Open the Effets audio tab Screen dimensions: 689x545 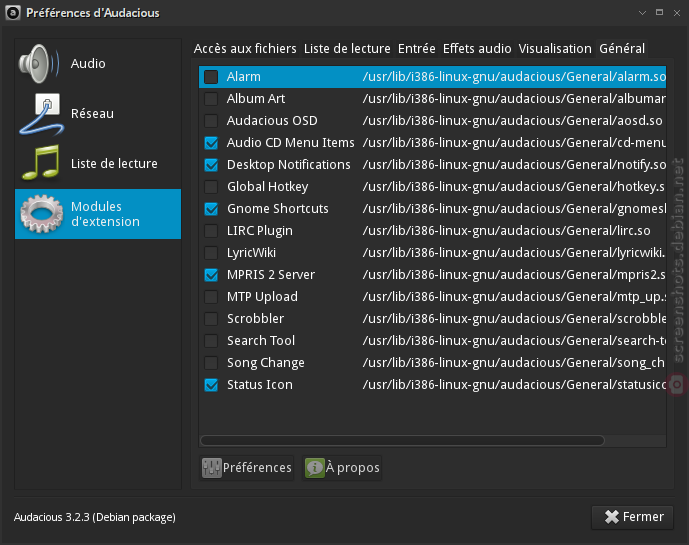(477, 48)
